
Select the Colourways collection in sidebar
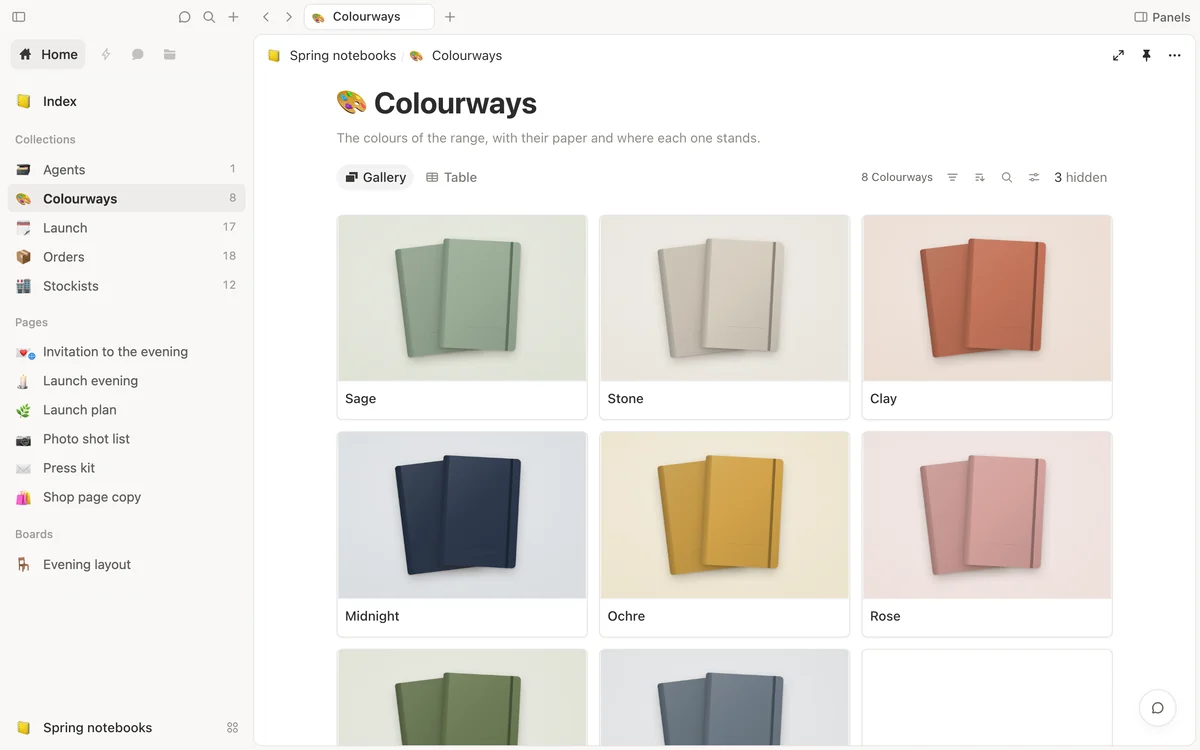click(x=126, y=198)
